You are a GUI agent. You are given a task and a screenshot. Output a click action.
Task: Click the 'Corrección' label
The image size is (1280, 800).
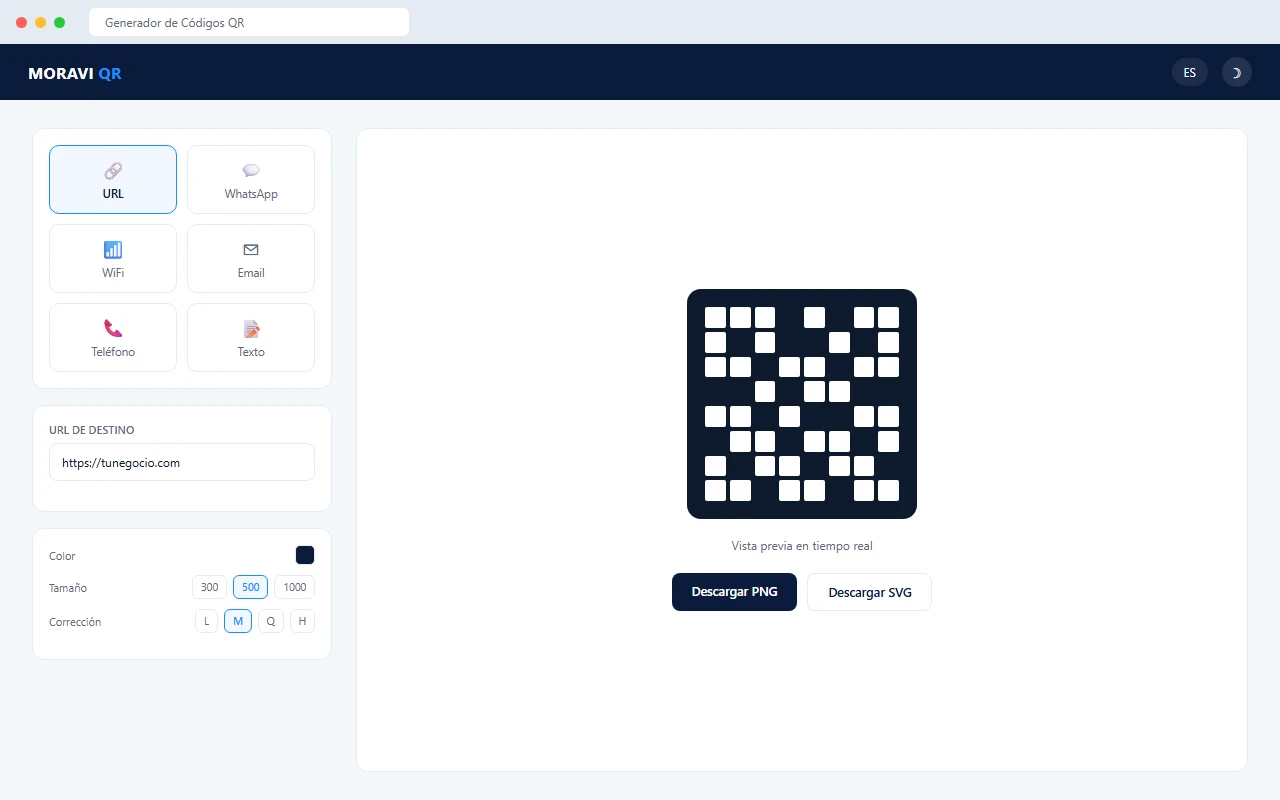coord(75,622)
